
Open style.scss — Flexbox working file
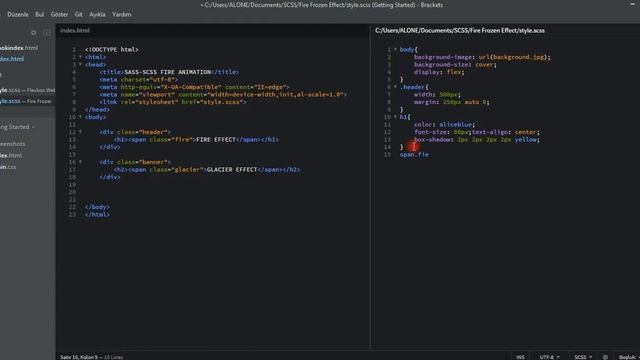point(27,90)
